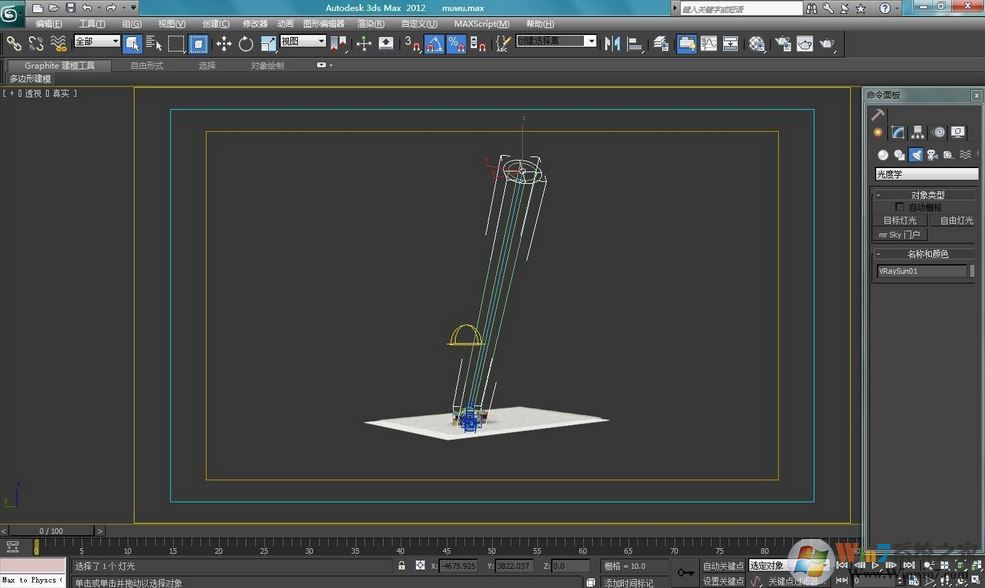The width and height of the screenshot is (985, 588).
Task: Click the Mirror tool icon
Action: coord(612,43)
